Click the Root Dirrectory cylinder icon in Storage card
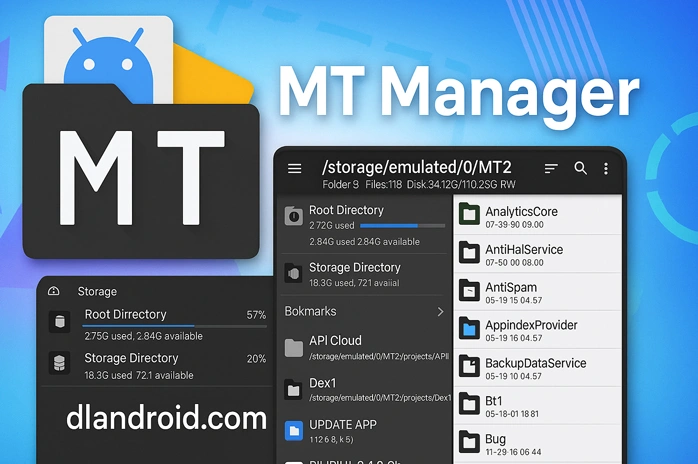698x464 pixels. 60,322
